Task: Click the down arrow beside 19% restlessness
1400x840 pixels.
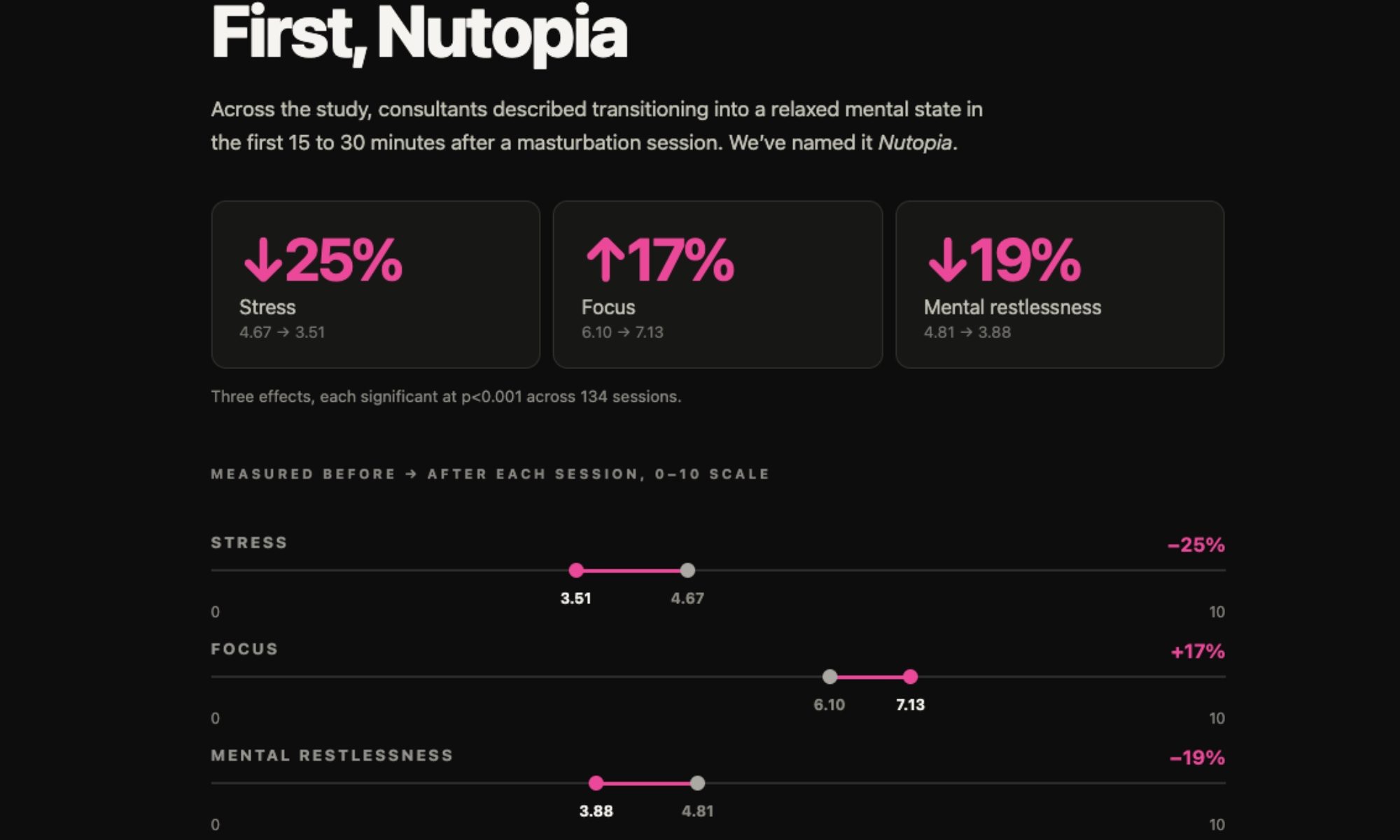Action: [x=947, y=260]
